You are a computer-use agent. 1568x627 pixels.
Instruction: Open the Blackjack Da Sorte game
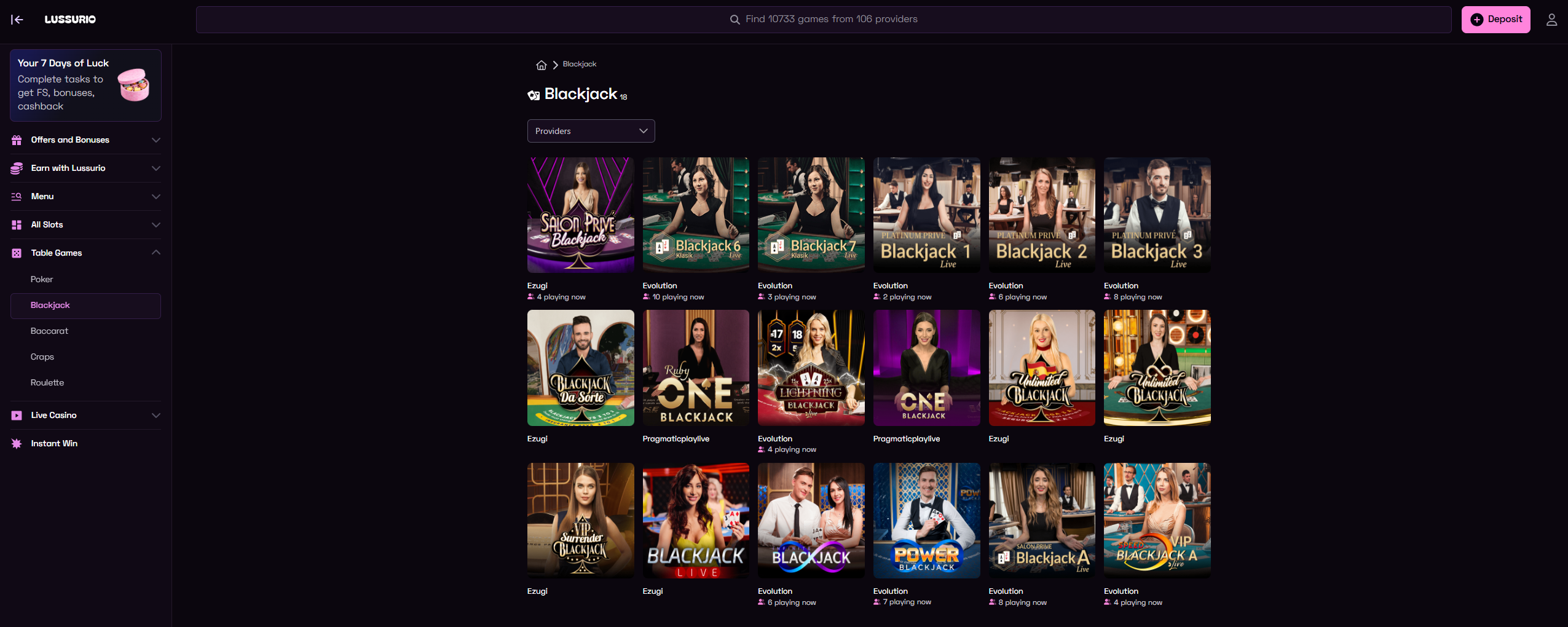[580, 368]
